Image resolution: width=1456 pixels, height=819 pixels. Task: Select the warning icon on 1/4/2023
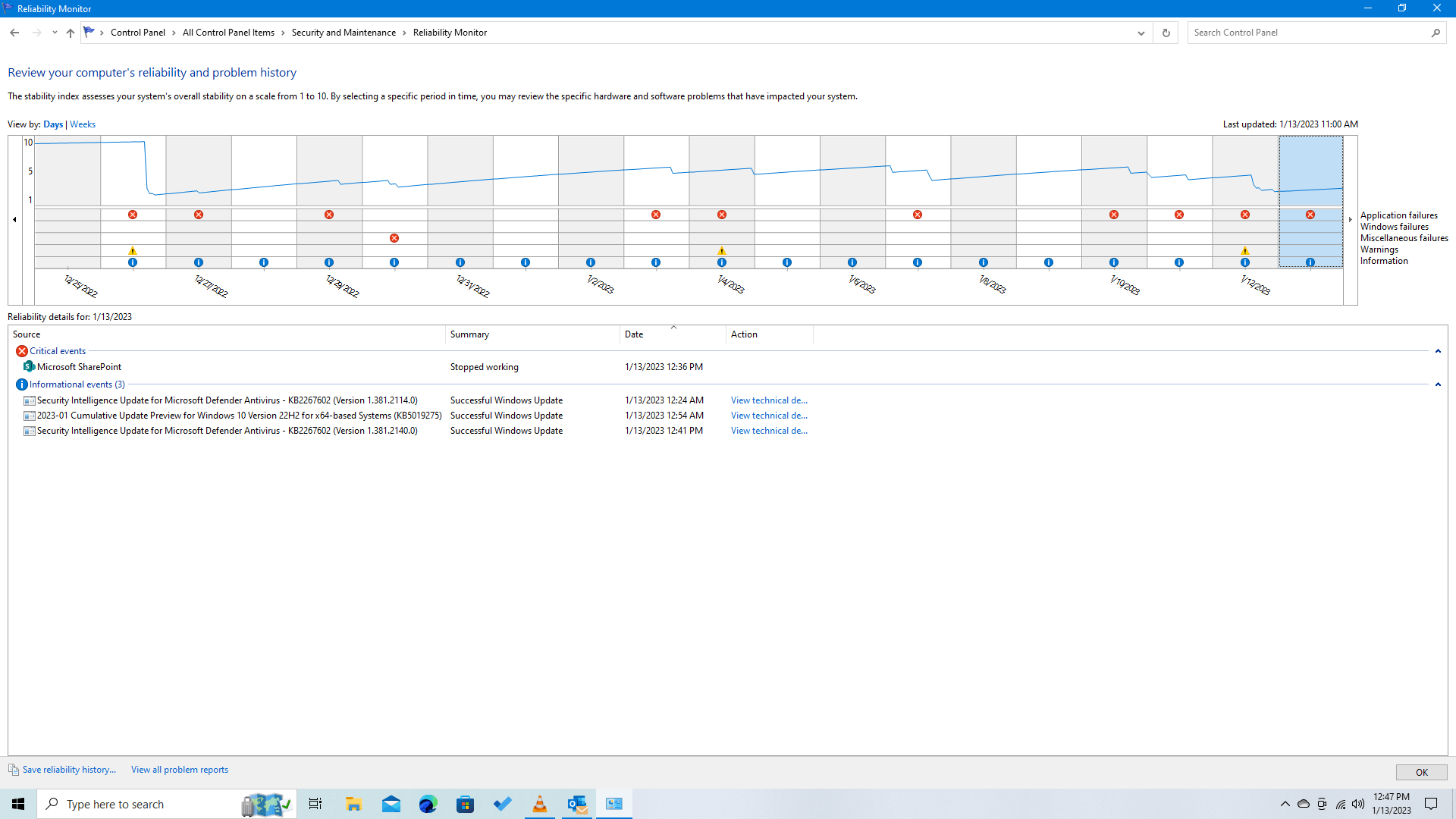(722, 250)
